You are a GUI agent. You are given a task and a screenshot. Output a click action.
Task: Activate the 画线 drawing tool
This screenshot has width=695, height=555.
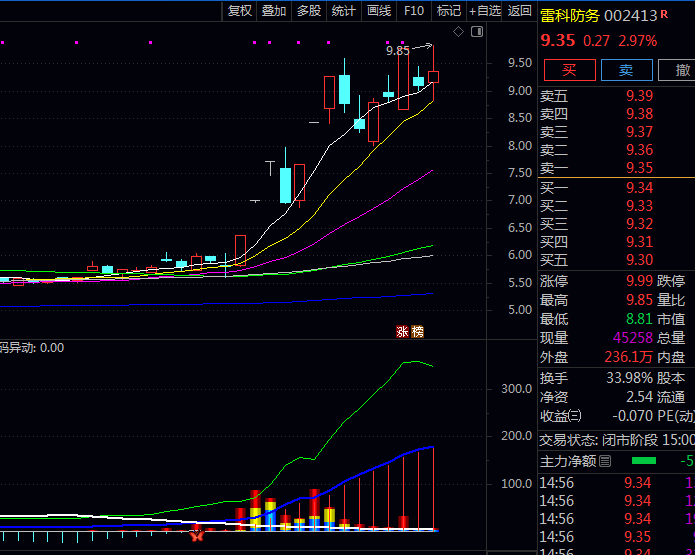coord(379,11)
